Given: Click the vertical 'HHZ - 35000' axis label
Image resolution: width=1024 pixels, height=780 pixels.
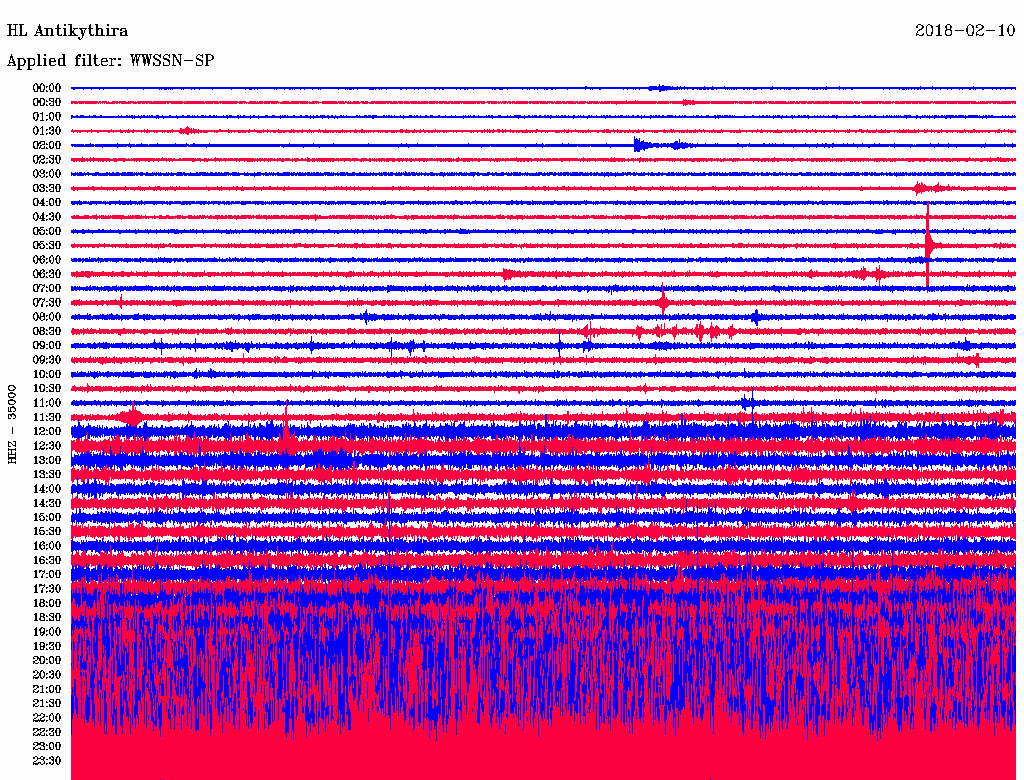Looking at the screenshot, I should click(x=12, y=425).
